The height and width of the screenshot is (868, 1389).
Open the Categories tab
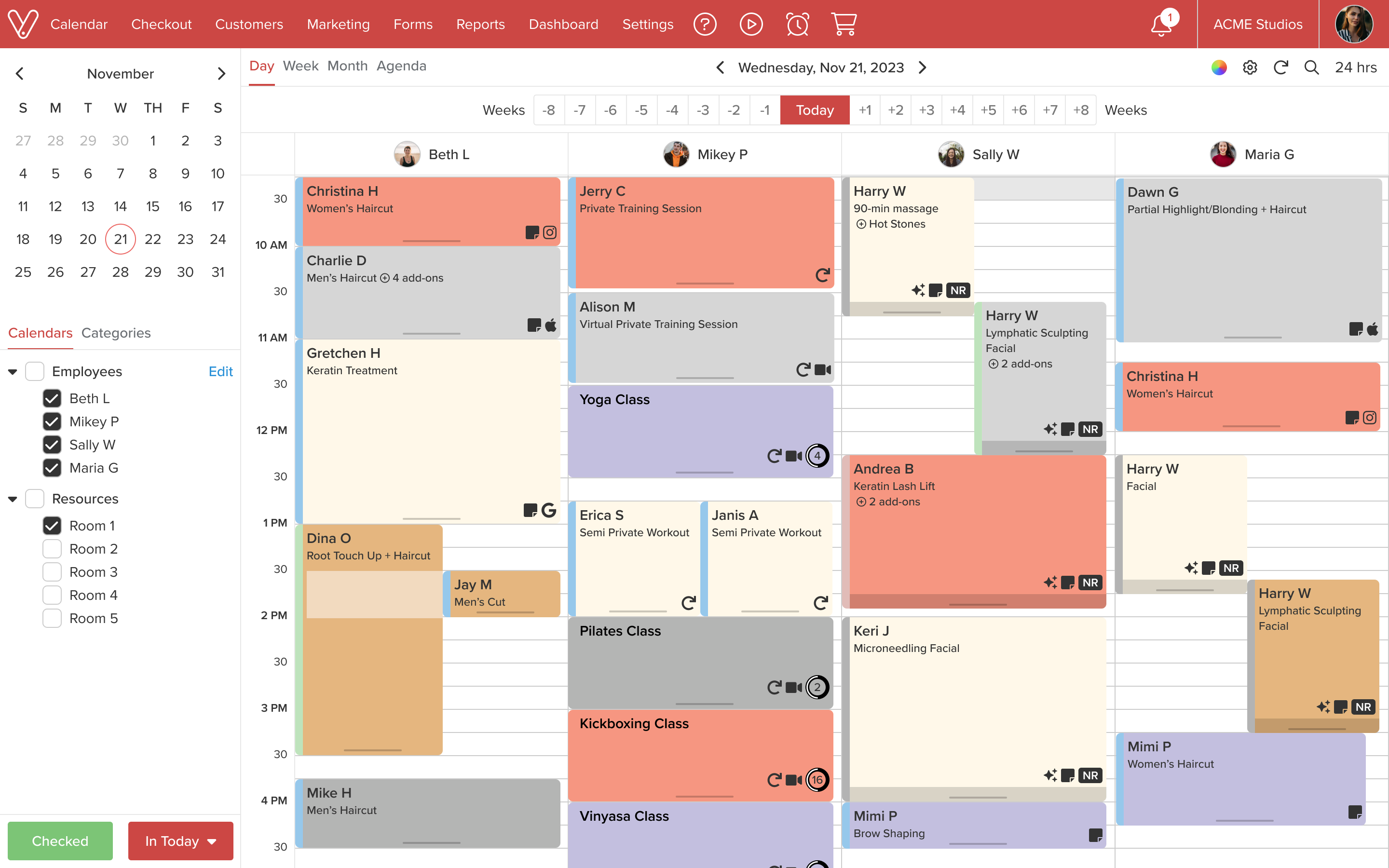116,333
